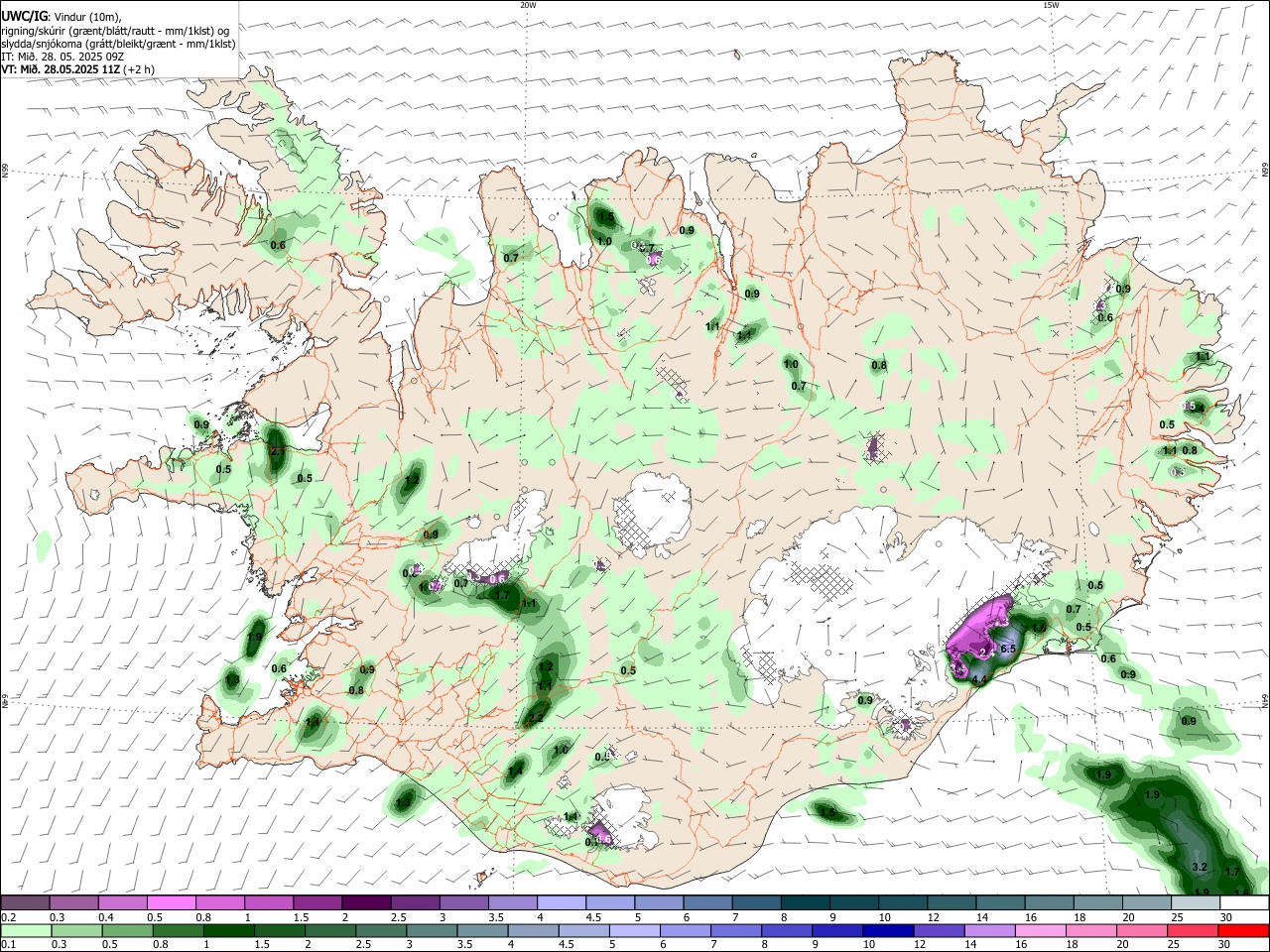This screenshot has height=952, width=1270.
Task: Click the 3.2 precipitation value offshore in the southeast
Action: point(1199,867)
